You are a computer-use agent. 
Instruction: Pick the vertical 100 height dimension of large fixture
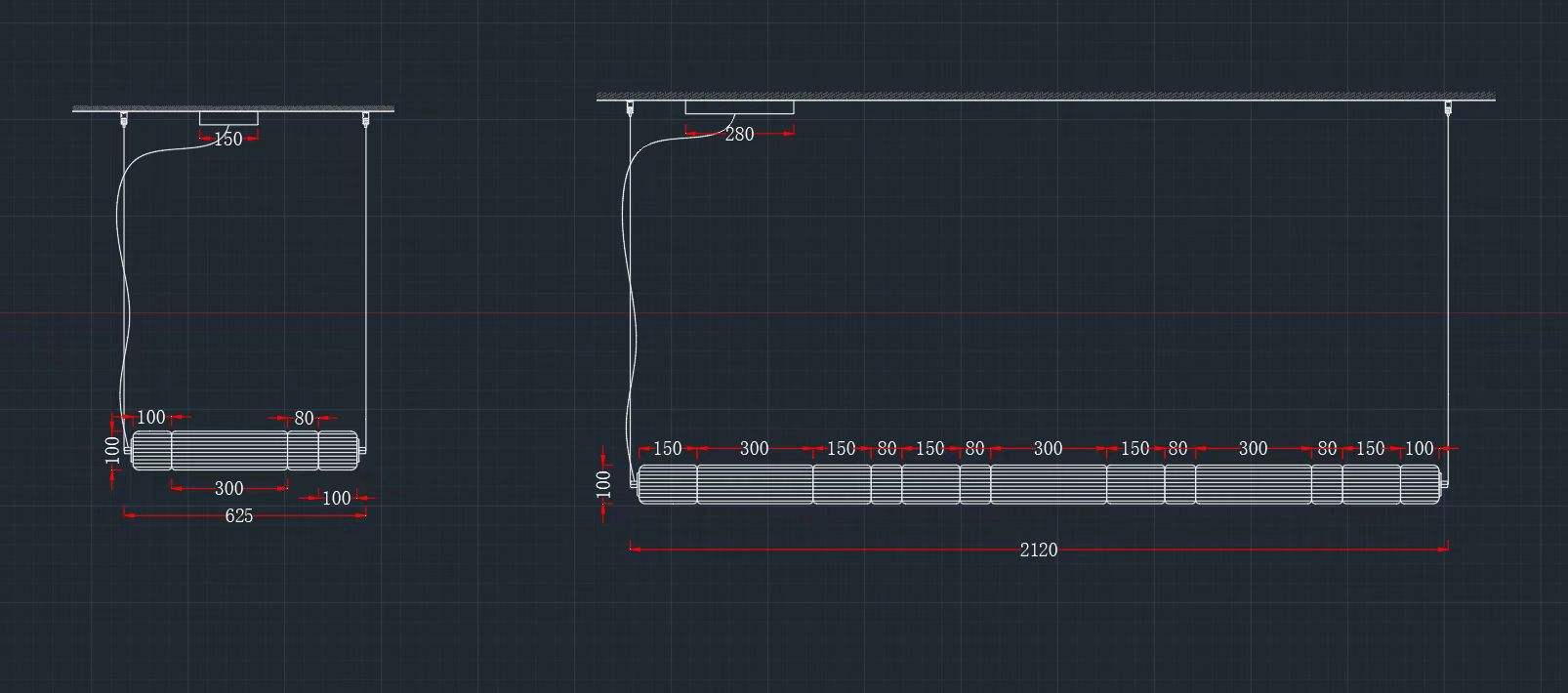[x=603, y=484]
